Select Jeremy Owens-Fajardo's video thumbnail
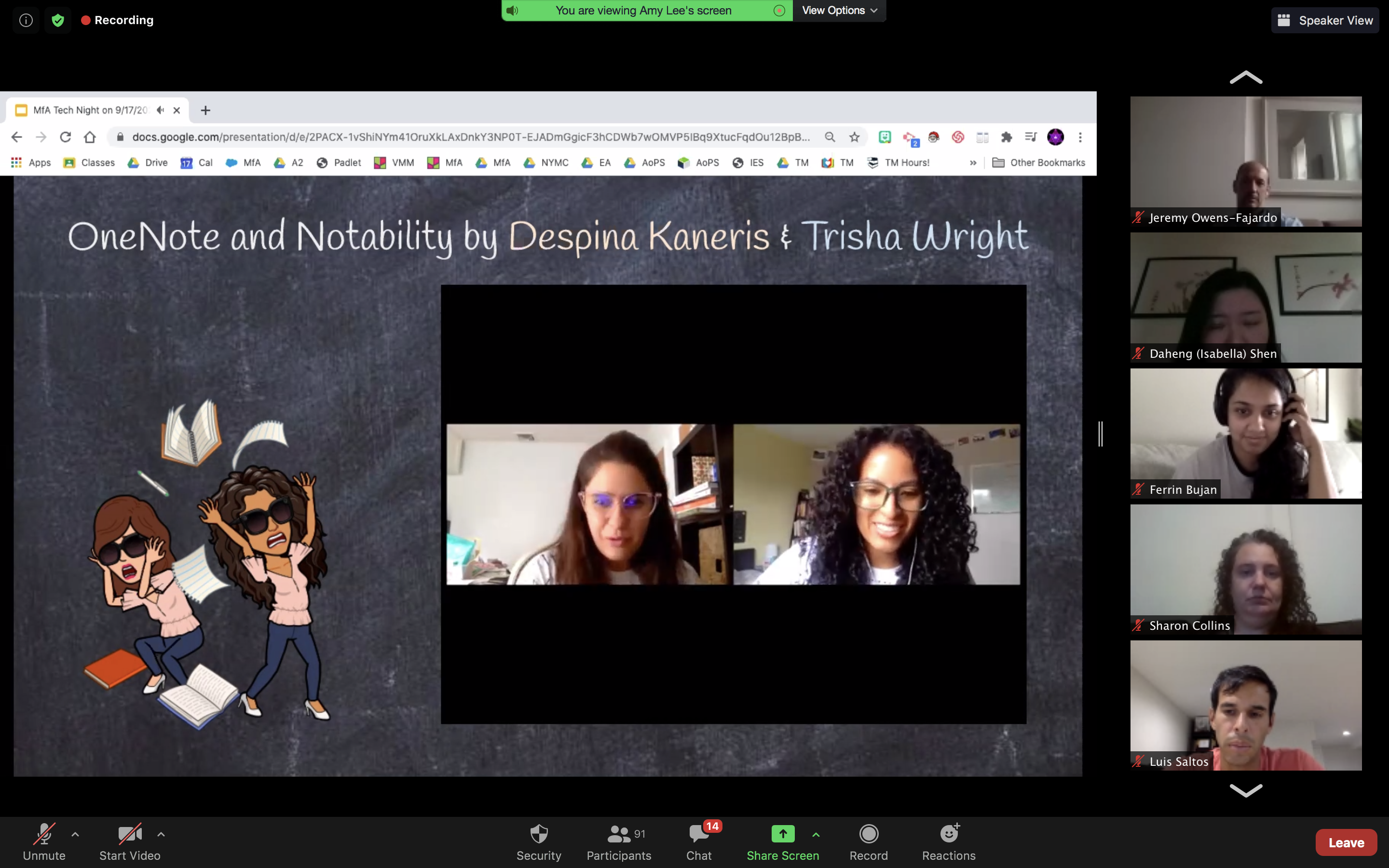The width and height of the screenshot is (1389, 868). pyautogui.click(x=1245, y=162)
